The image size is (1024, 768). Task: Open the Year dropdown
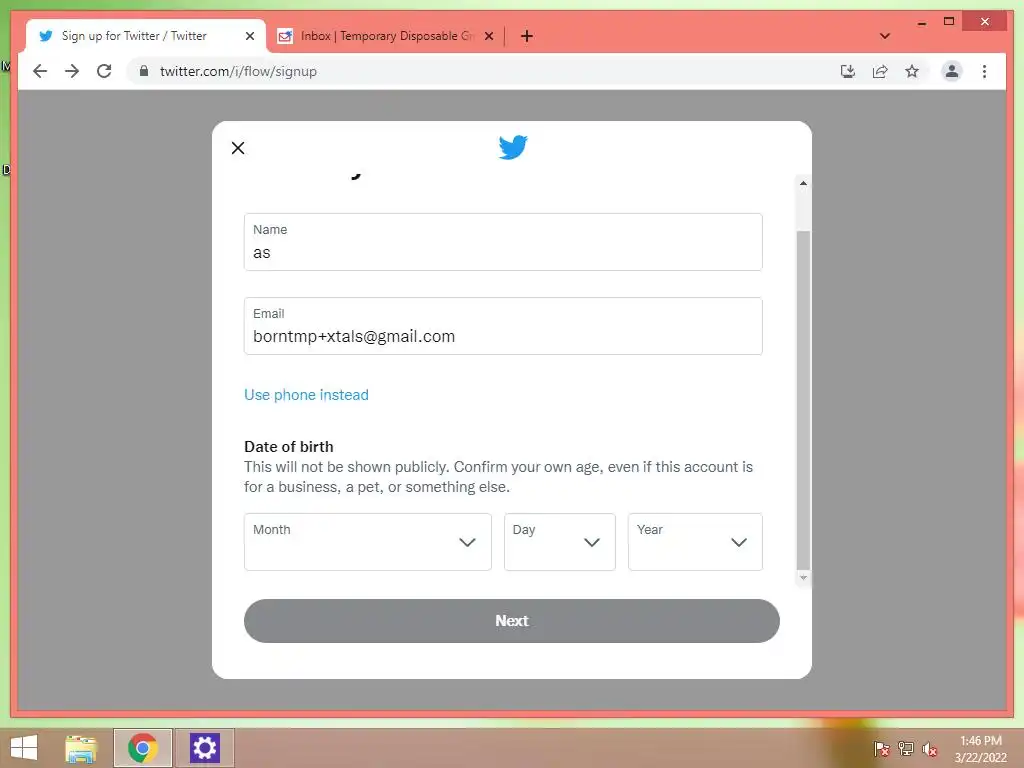[695, 541]
